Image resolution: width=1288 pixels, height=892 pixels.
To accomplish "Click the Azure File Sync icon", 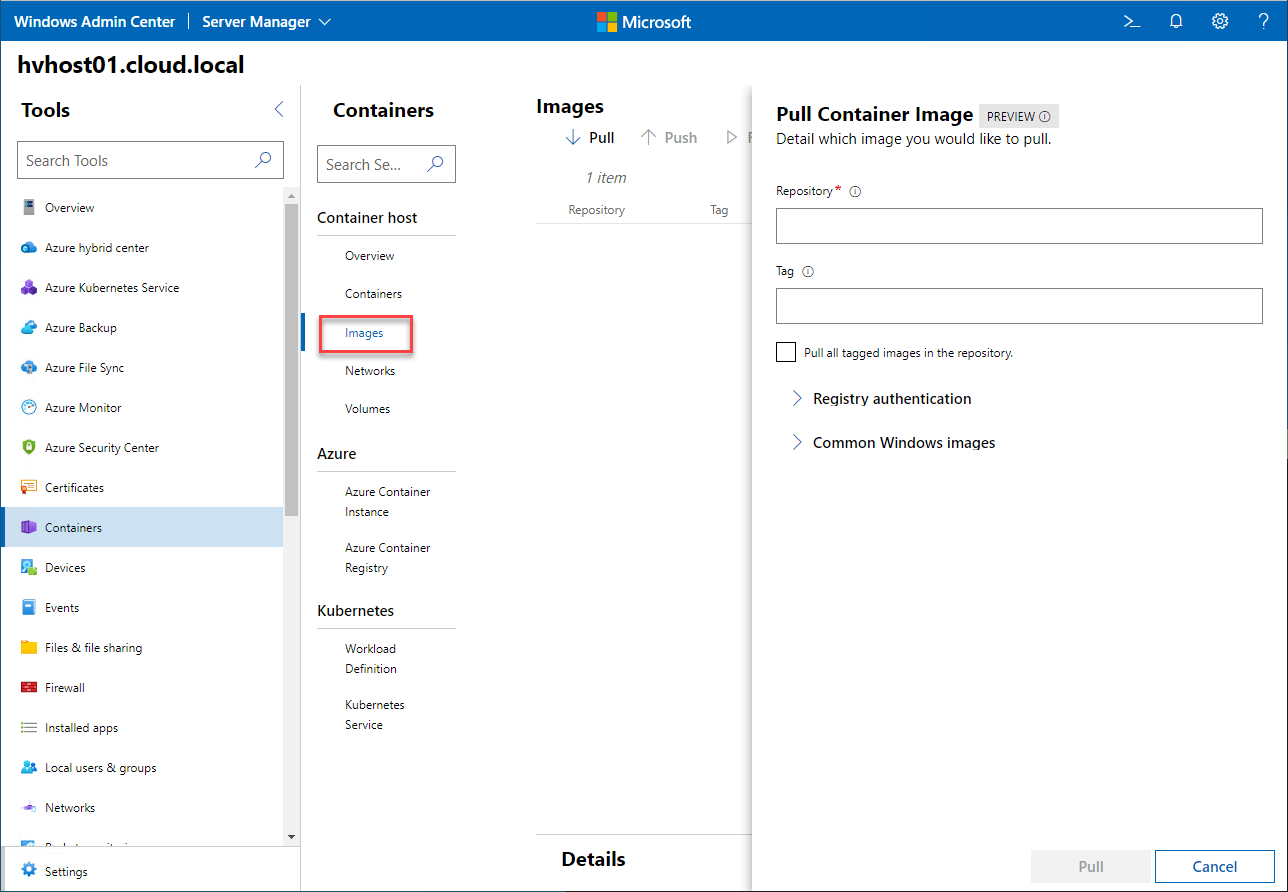I will (29, 368).
